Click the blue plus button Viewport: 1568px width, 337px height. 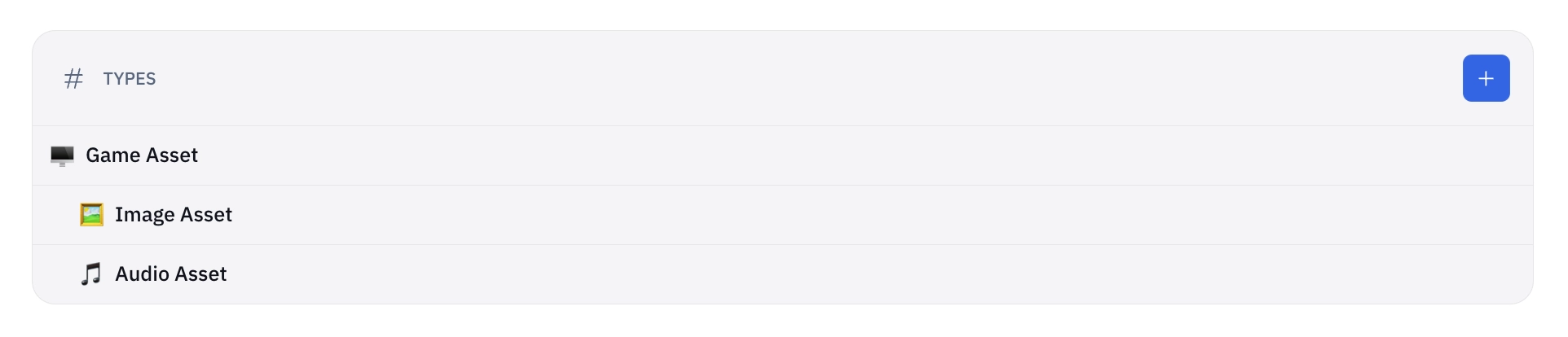pos(1485,78)
